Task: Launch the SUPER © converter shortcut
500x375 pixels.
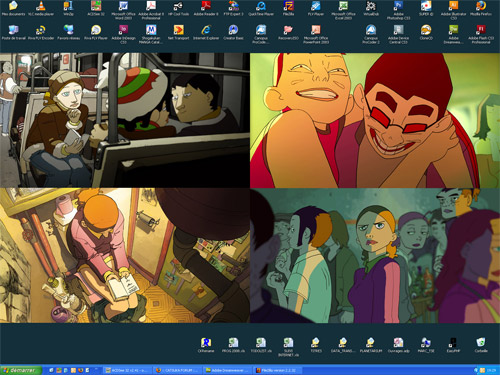Action: (426, 8)
